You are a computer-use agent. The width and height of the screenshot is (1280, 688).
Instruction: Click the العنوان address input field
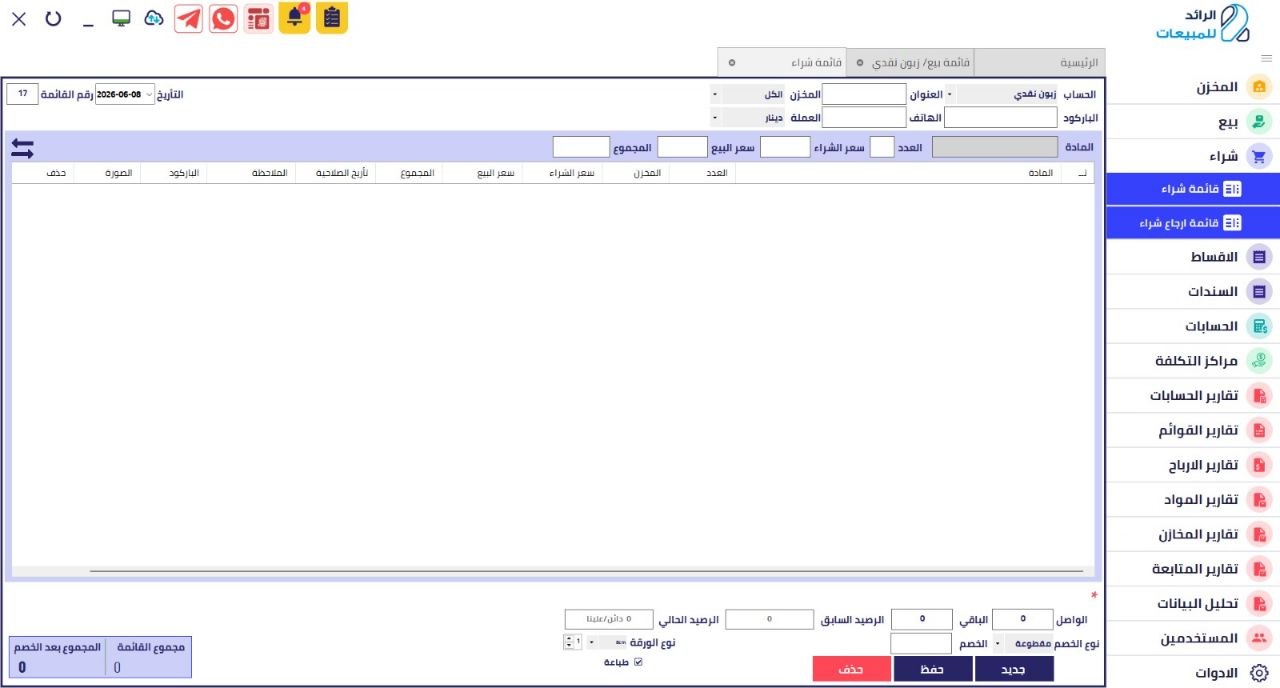(864, 95)
